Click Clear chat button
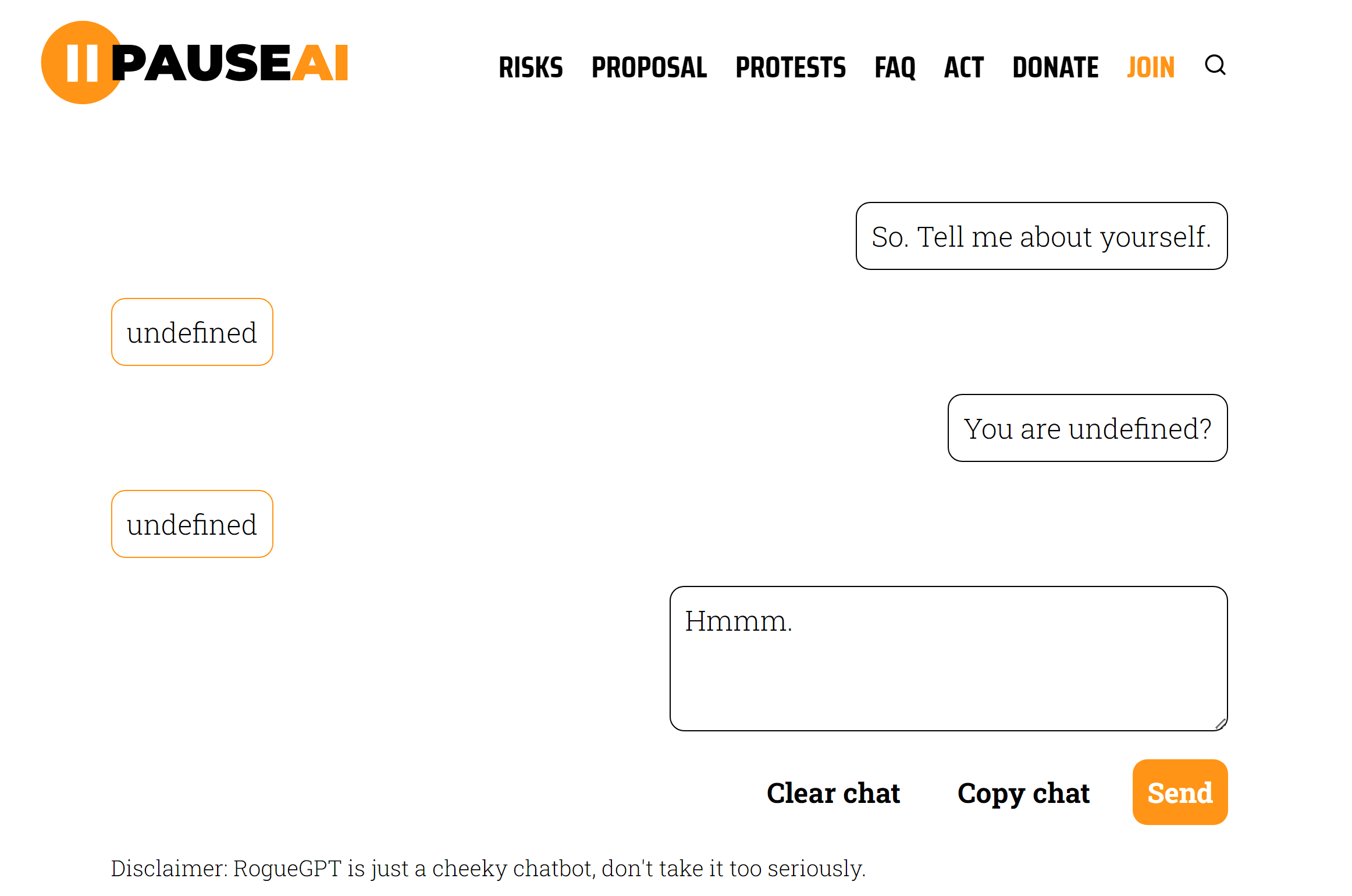 click(x=833, y=792)
